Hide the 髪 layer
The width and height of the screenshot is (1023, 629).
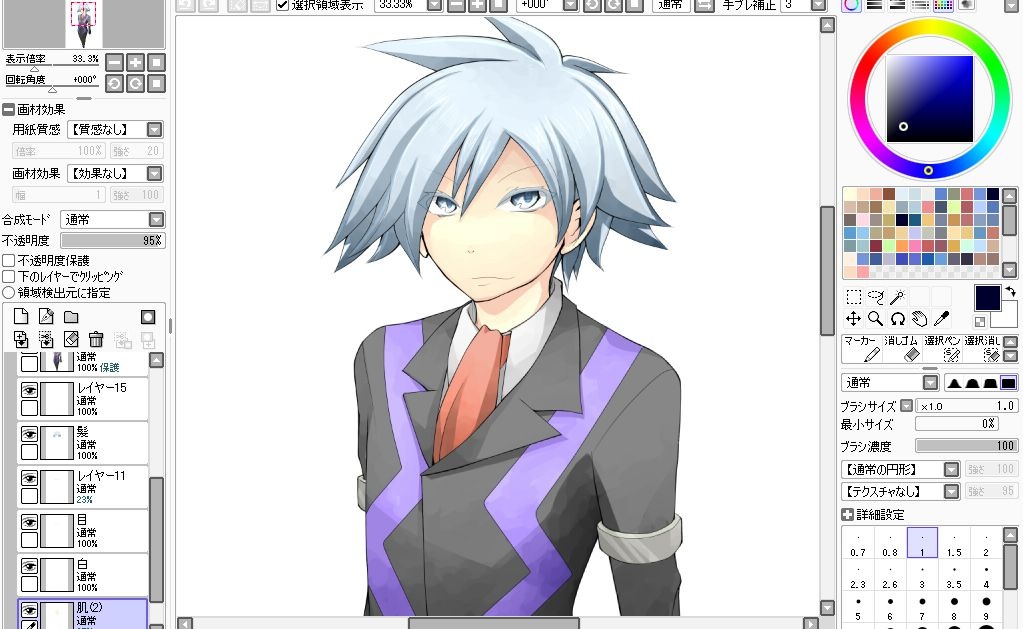tap(29, 435)
